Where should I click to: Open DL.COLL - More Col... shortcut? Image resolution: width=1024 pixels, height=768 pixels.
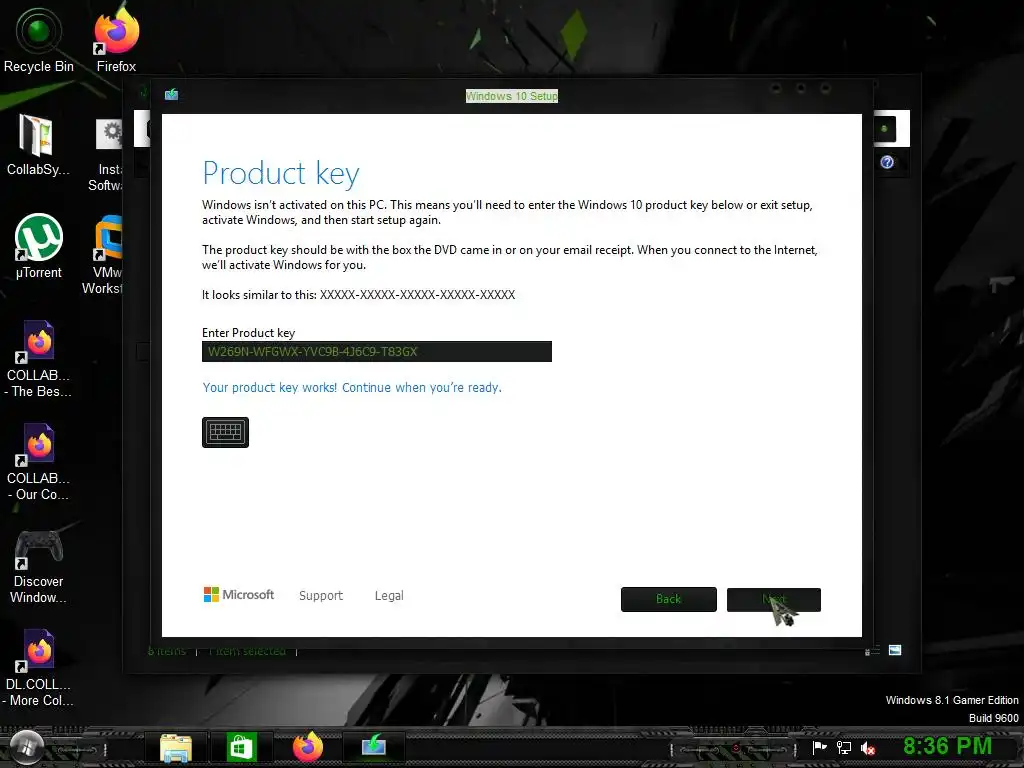[x=39, y=667]
